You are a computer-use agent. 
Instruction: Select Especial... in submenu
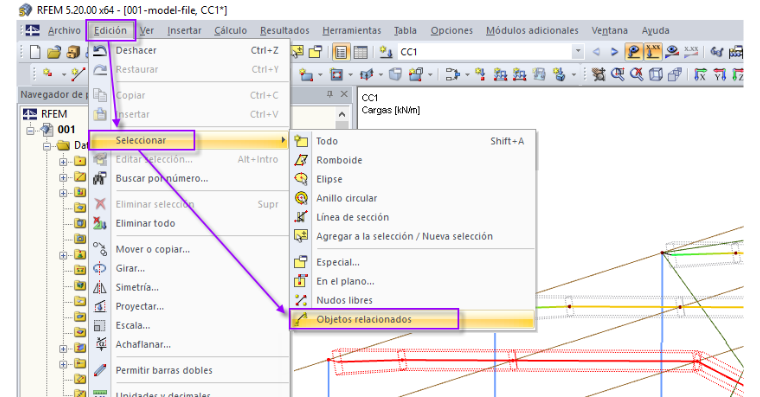click(x=412, y=262)
